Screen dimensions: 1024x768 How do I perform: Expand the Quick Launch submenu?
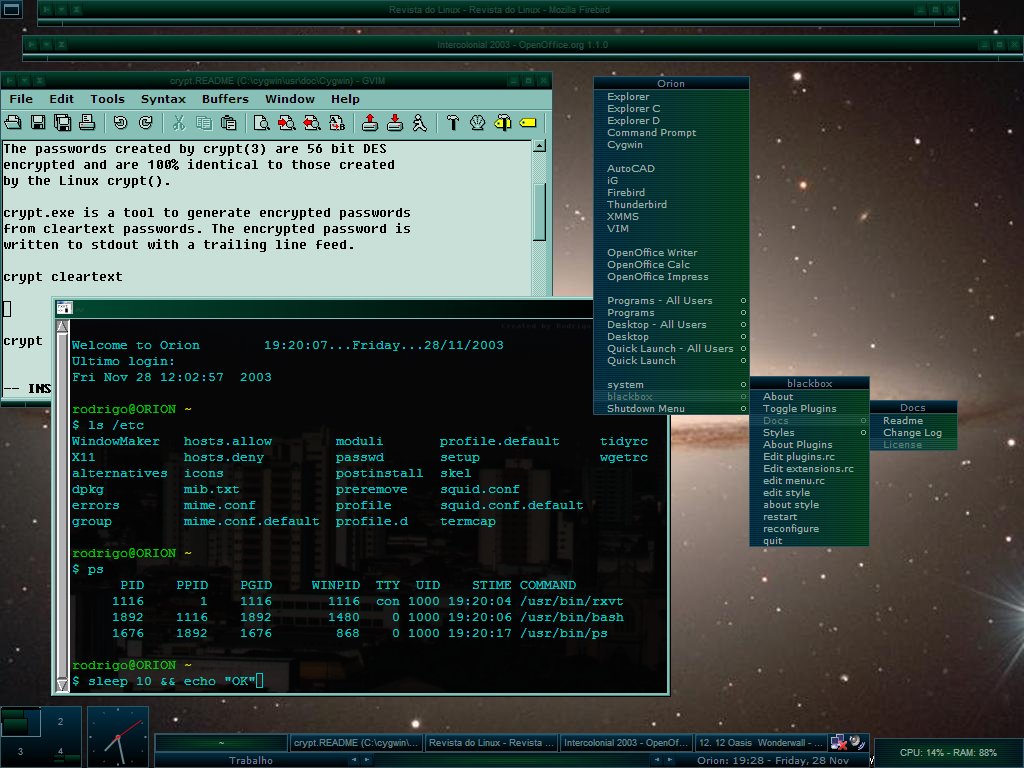click(x=671, y=360)
